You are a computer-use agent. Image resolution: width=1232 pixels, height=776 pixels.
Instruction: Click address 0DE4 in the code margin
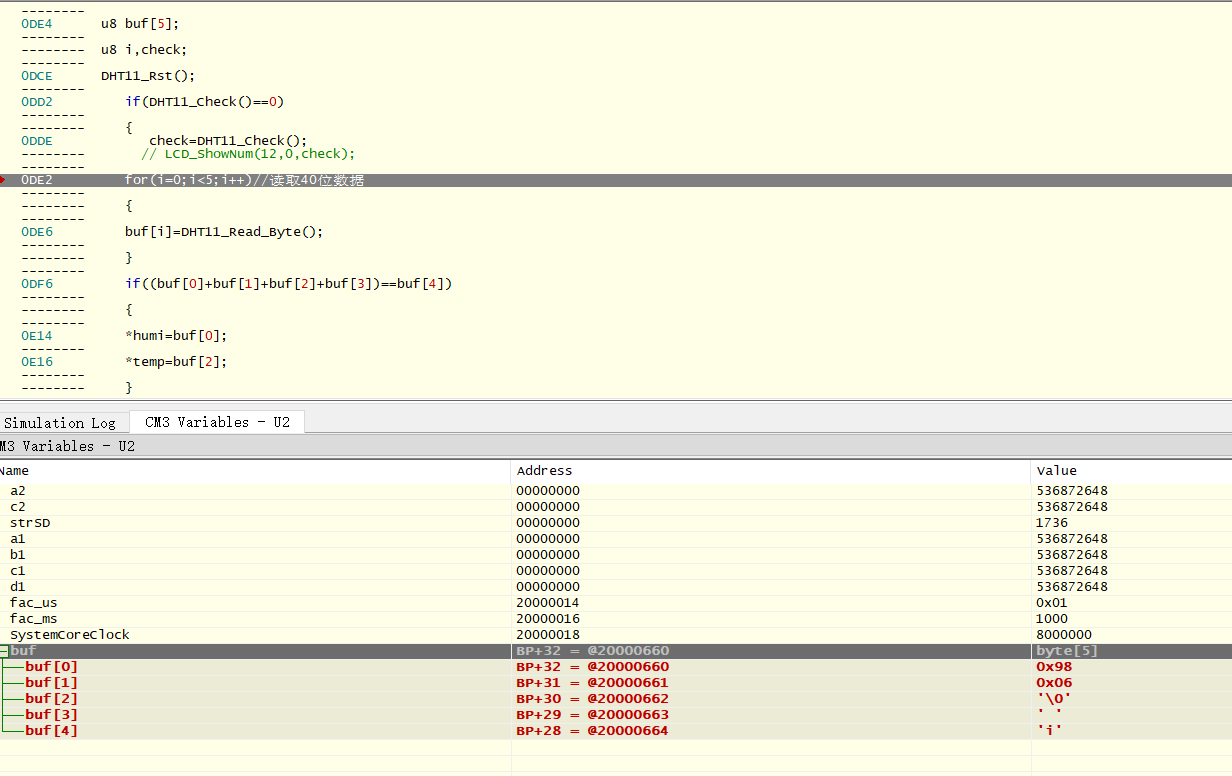coord(37,24)
